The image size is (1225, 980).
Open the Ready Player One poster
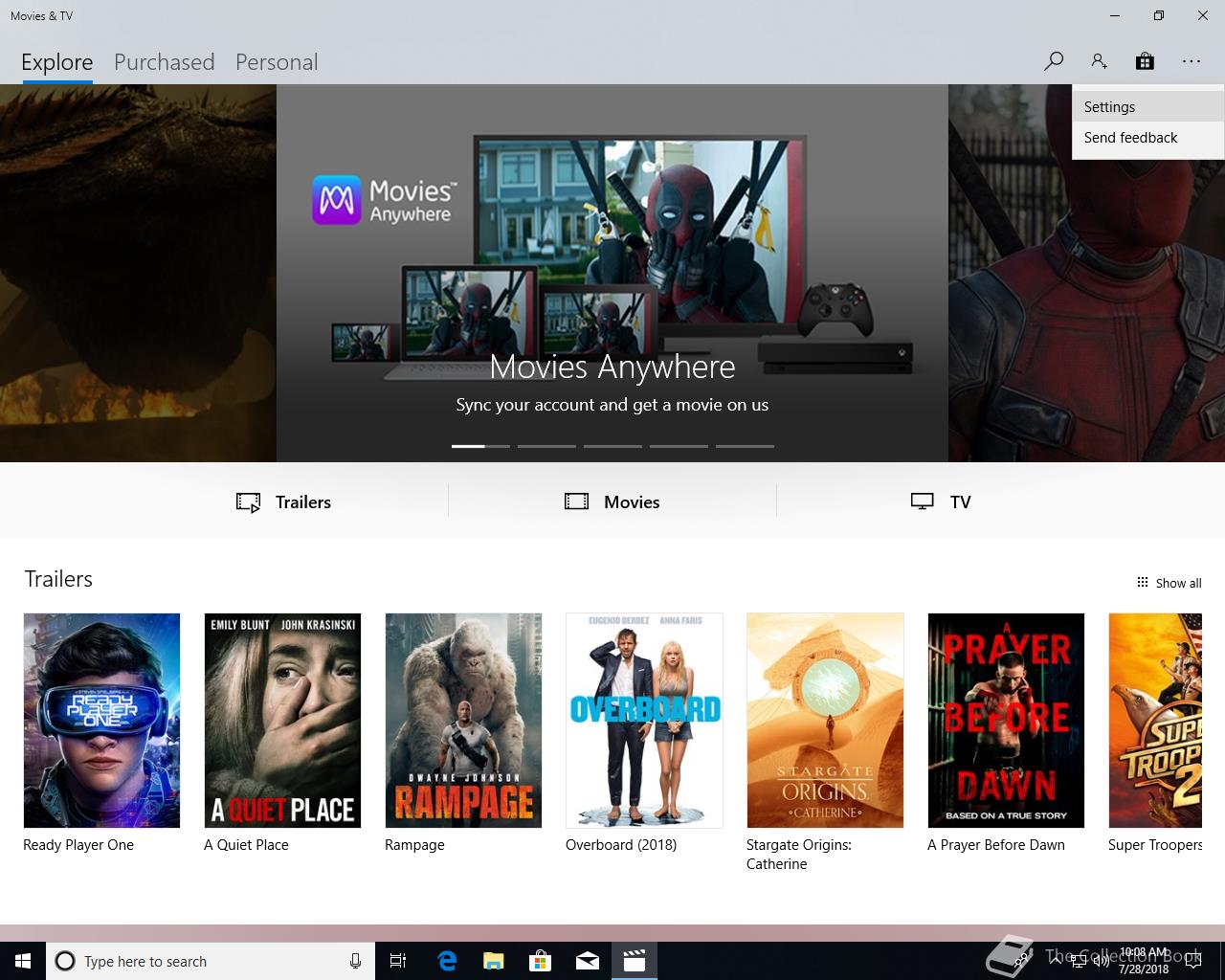click(101, 721)
